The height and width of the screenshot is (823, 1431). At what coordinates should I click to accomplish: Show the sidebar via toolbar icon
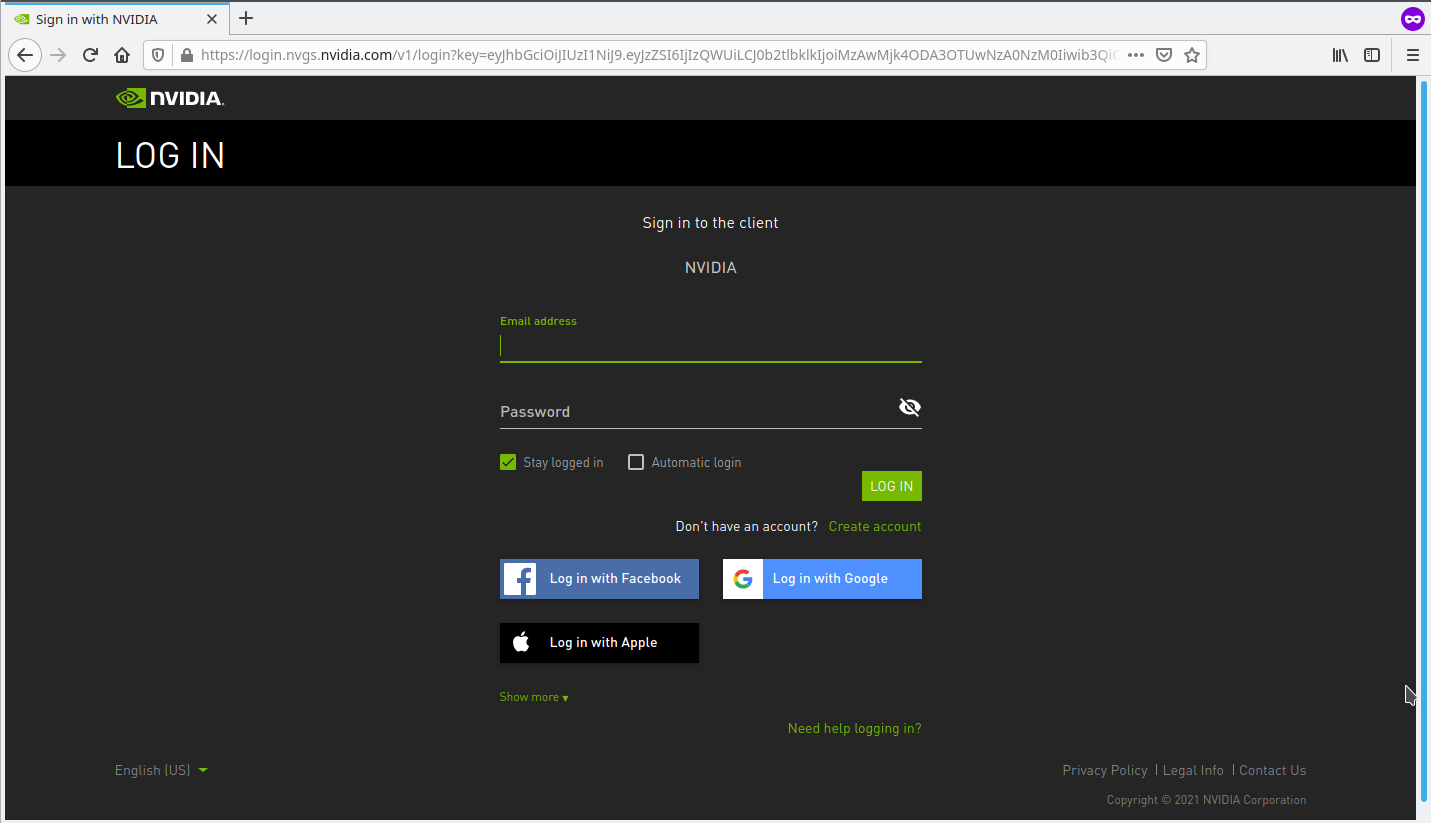(1372, 55)
